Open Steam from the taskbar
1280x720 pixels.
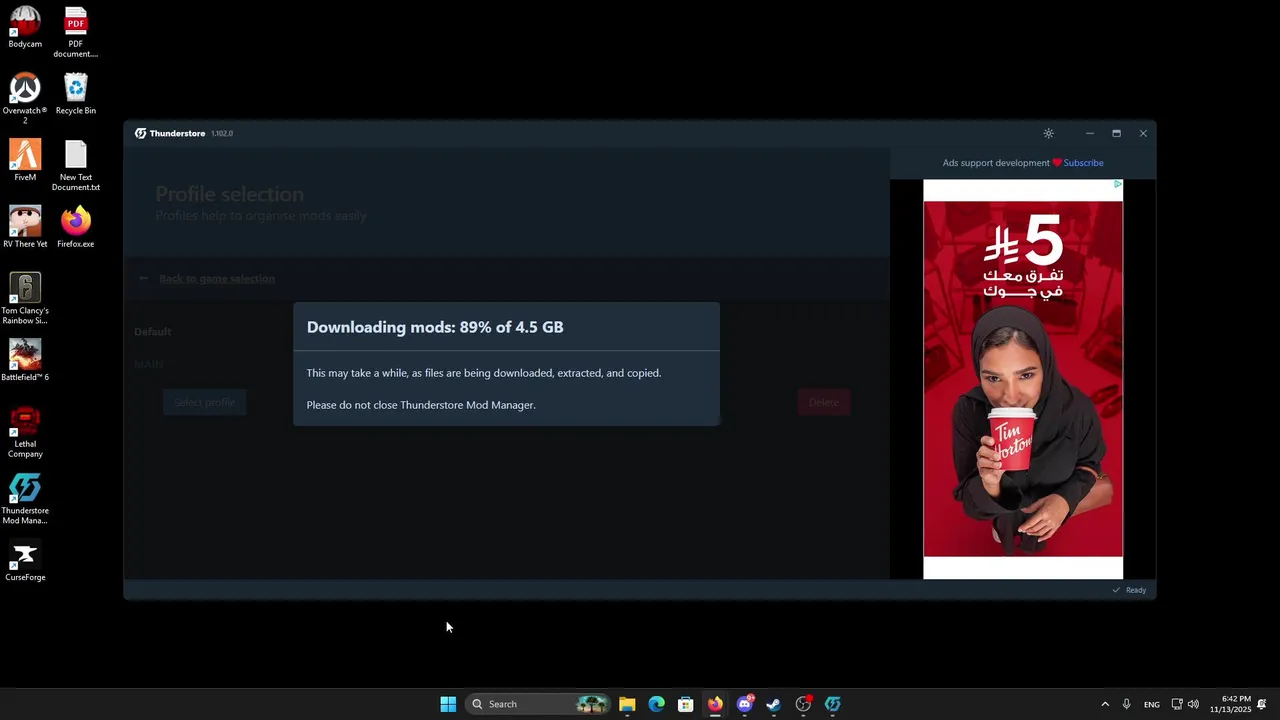(773, 704)
